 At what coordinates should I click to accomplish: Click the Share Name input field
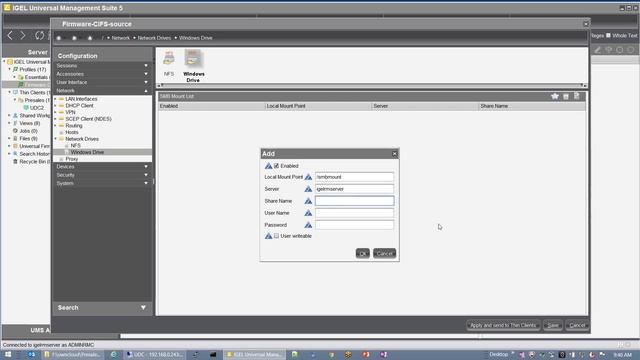pyautogui.click(x=354, y=201)
